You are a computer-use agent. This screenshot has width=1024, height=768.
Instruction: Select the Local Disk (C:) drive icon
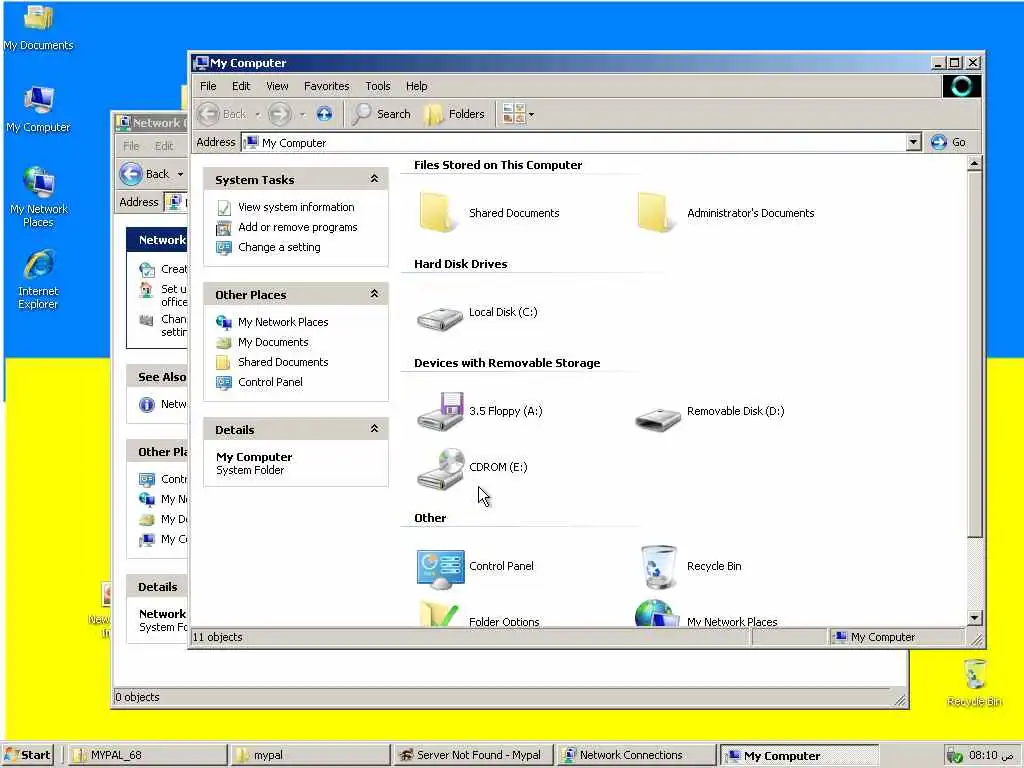[x=440, y=318]
